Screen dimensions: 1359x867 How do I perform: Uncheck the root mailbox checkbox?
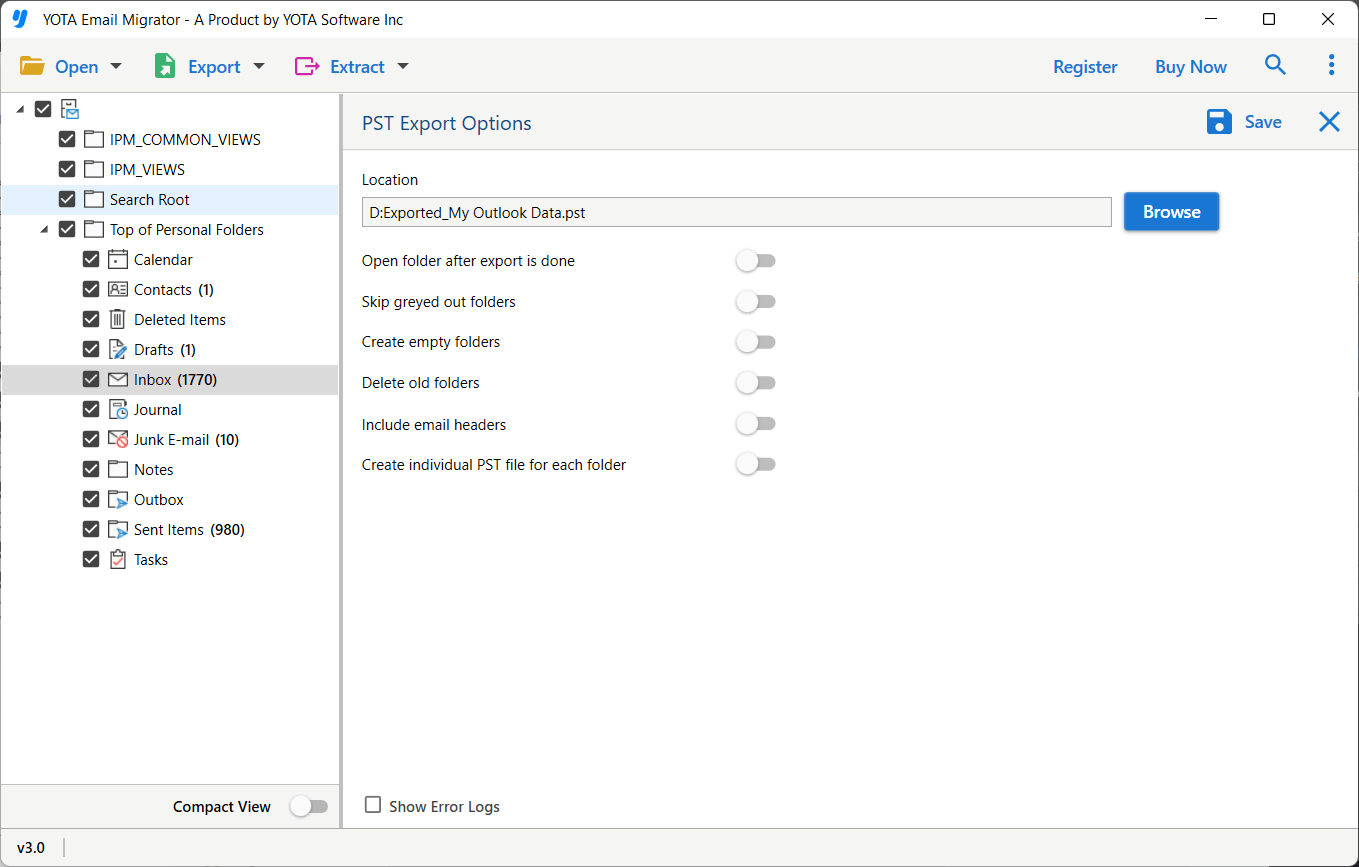(43, 109)
